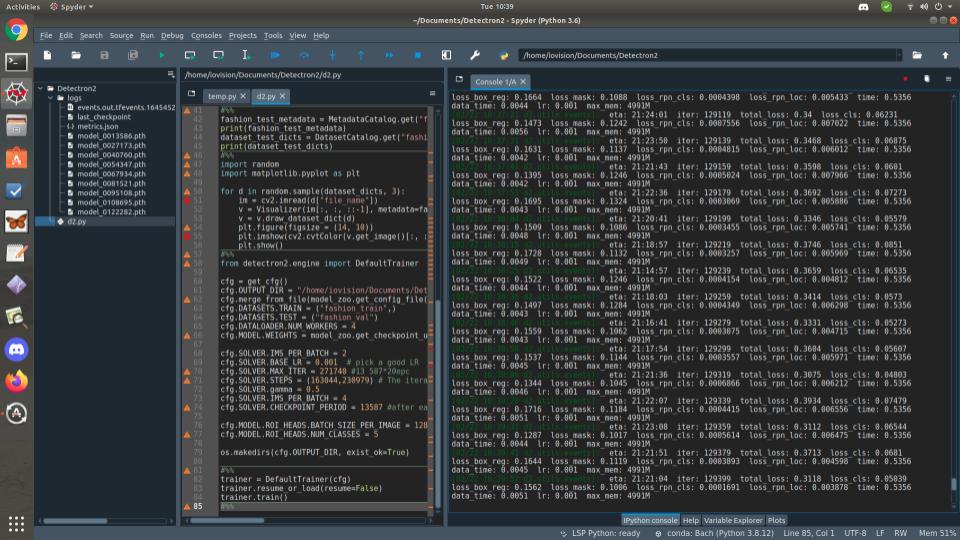Select last_checkpoint in the logs folder

click(103, 117)
